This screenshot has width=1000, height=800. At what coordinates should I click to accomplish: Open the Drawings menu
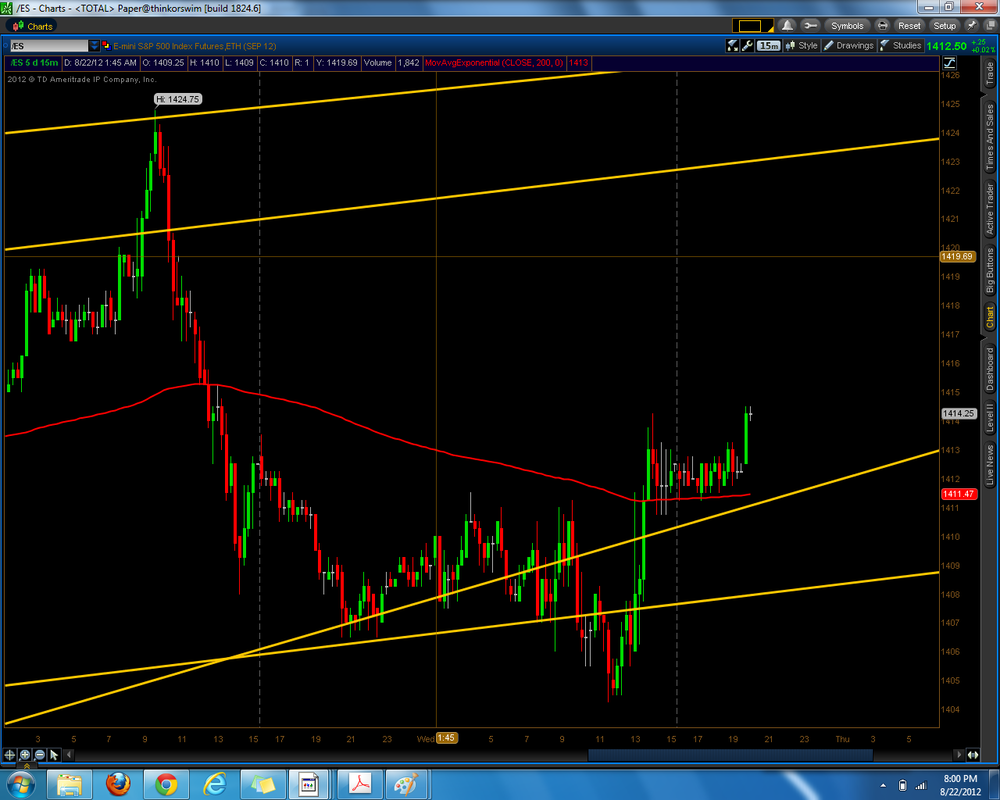point(848,45)
